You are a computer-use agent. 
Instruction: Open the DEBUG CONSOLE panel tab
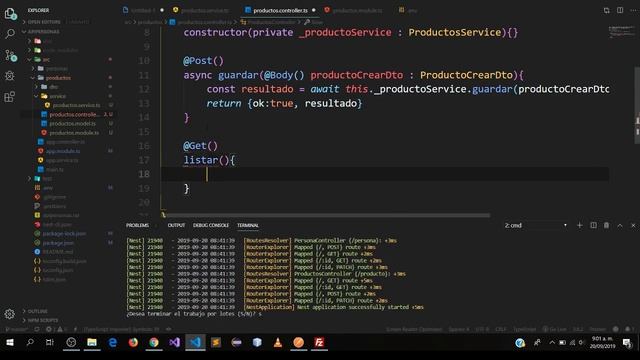point(211,225)
